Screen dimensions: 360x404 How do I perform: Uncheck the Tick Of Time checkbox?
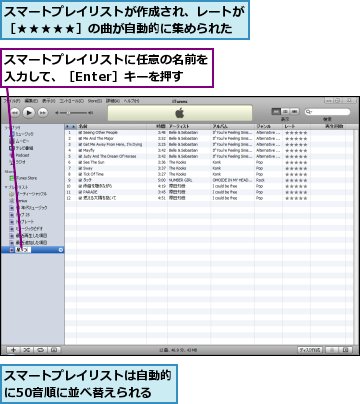click(80, 174)
